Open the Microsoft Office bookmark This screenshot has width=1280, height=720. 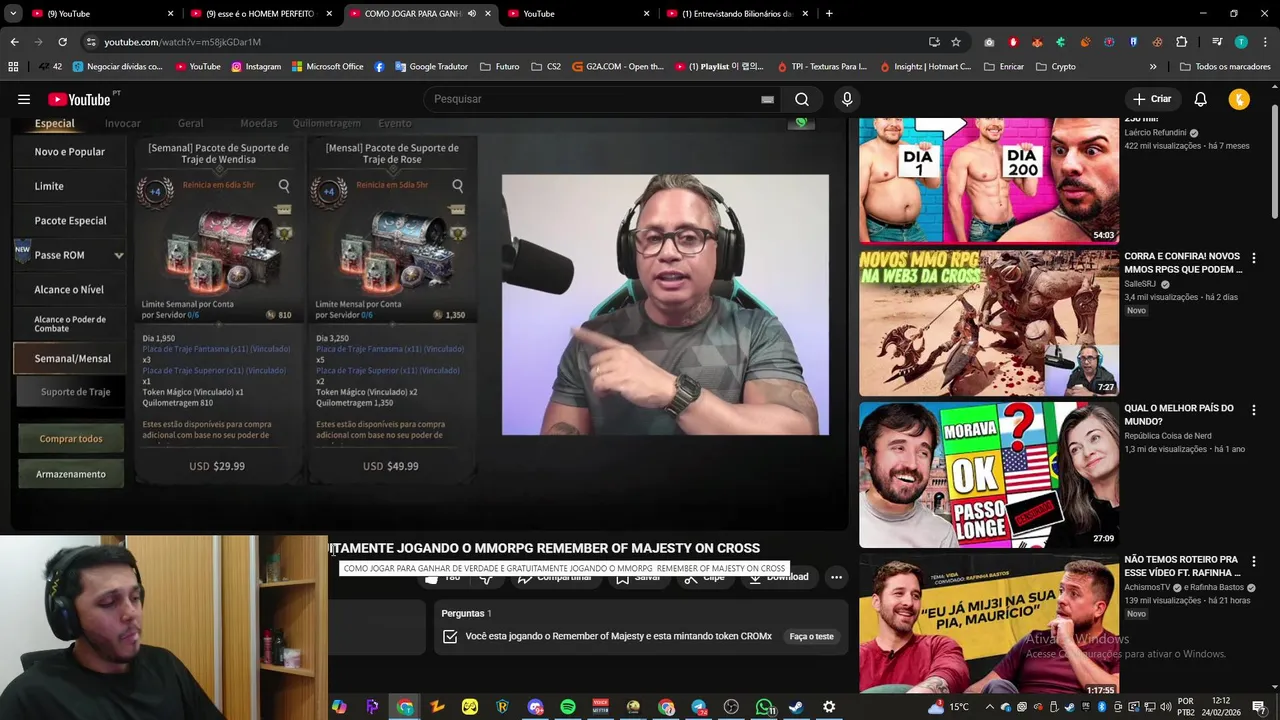[x=327, y=67]
